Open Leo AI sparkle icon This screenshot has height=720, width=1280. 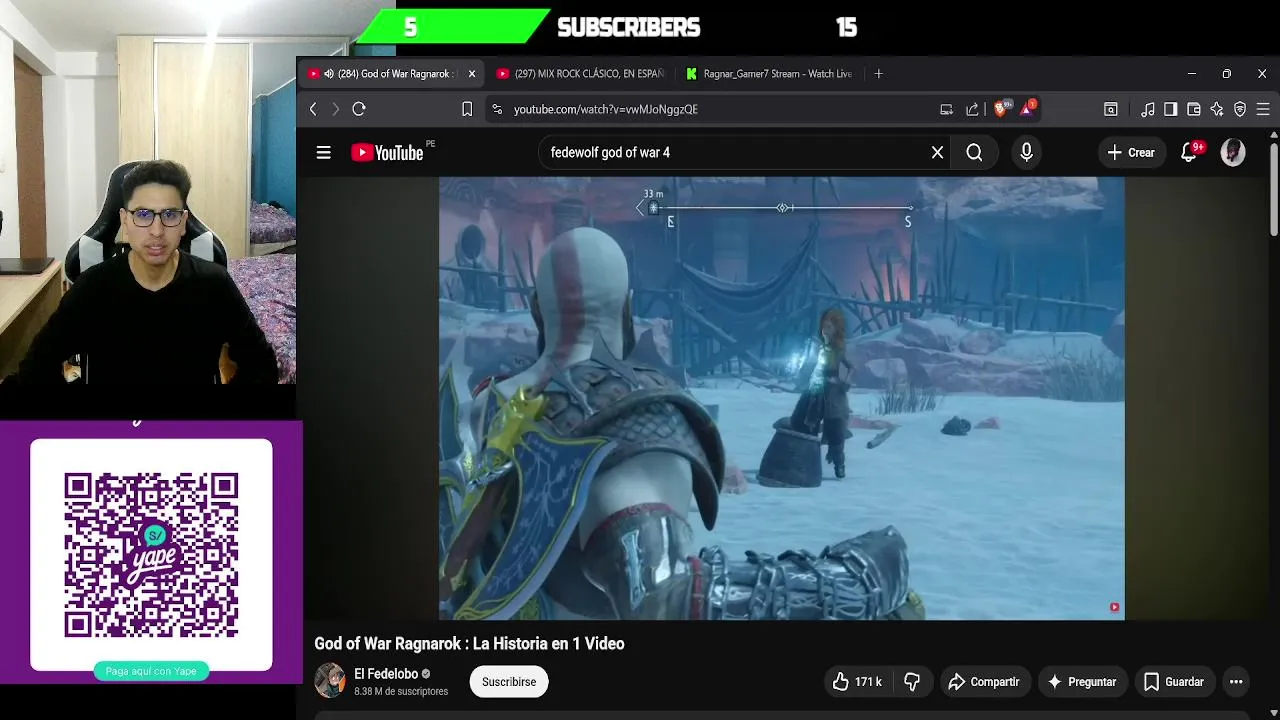[1217, 109]
